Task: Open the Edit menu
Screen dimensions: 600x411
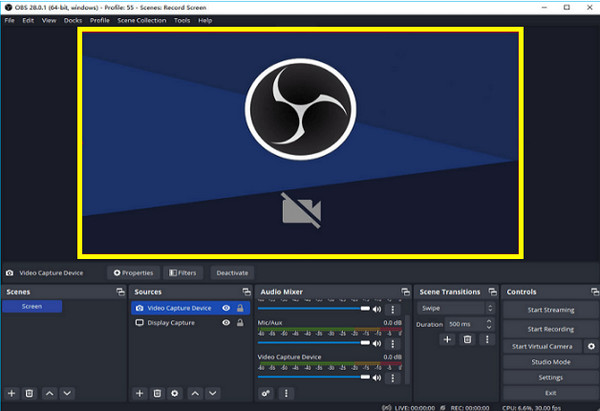Action: click(x=28, y=21)
